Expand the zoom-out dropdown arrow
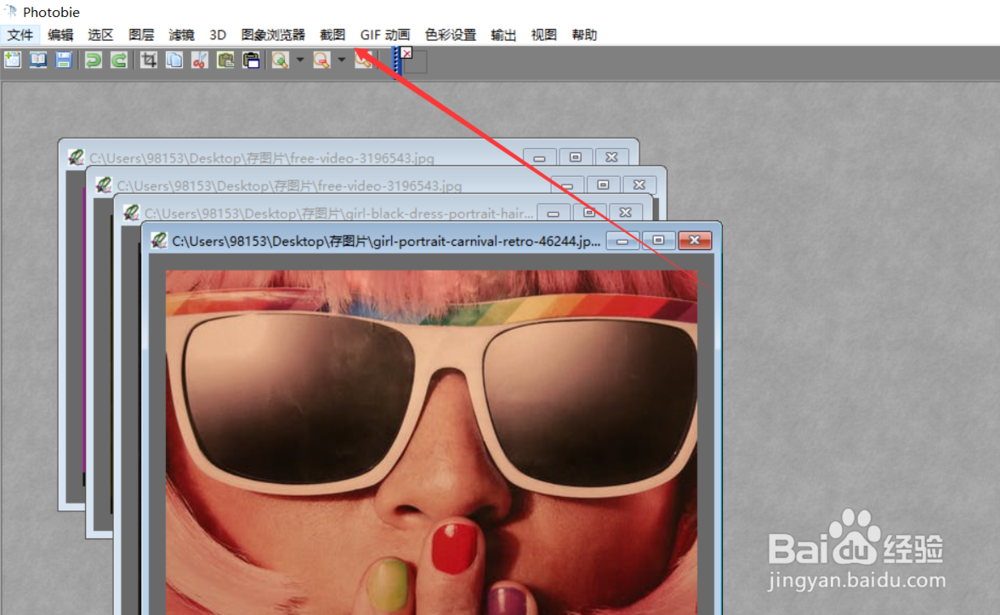Viewport: 1000px width, 615px height. [342, 60]
